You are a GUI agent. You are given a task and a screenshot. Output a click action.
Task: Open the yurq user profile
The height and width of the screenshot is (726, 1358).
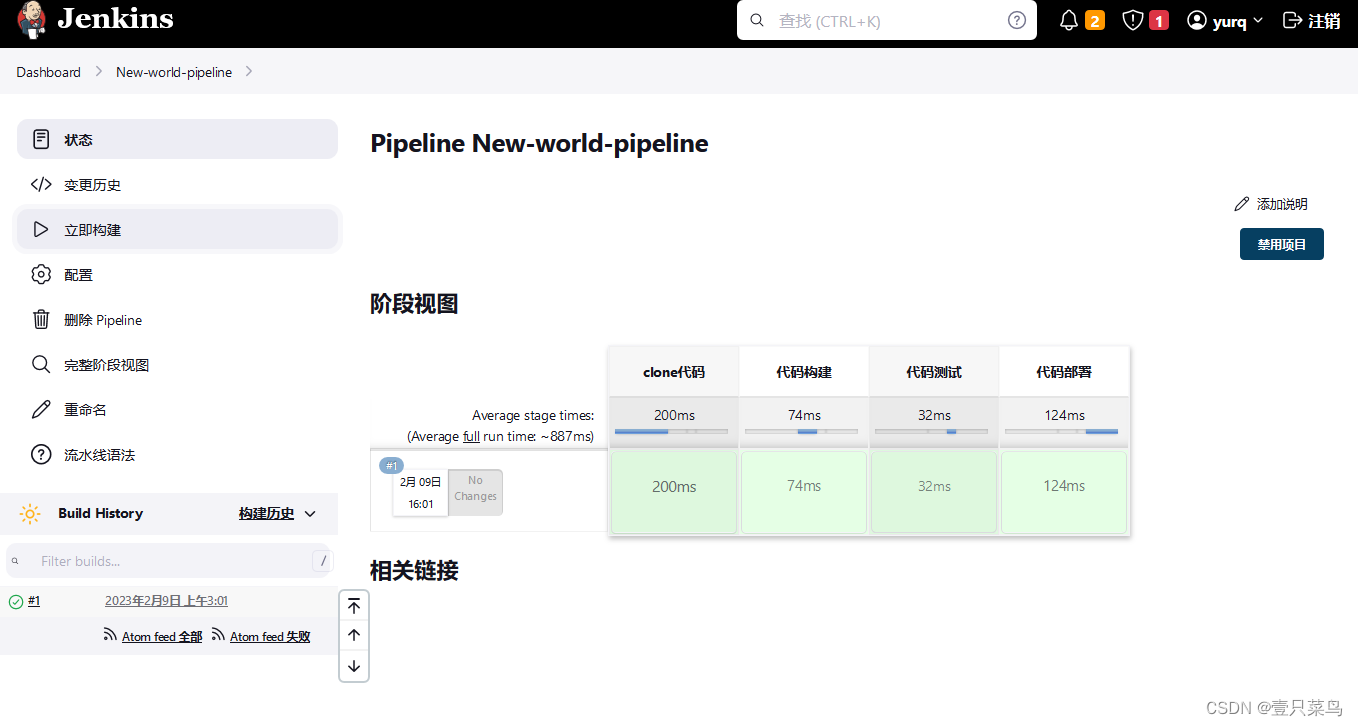click(1217, 20)
